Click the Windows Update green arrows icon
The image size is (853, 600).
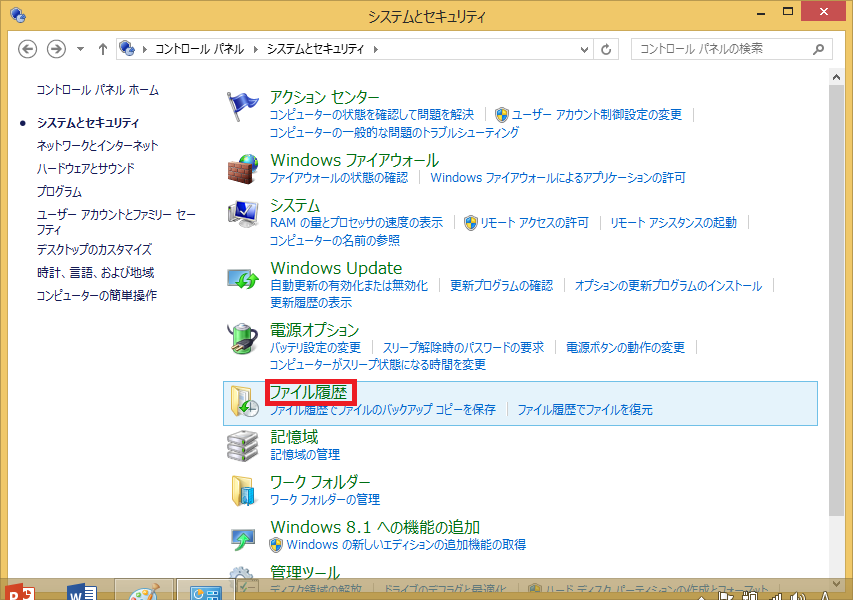(243, 279)
